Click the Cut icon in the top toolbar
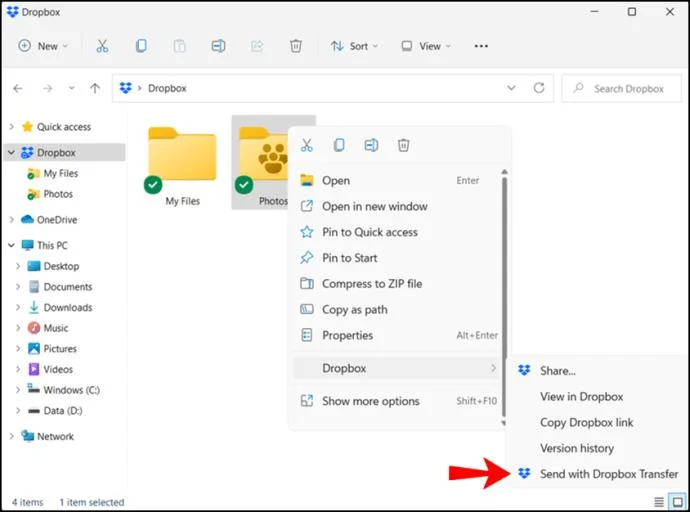The width and height of the screenshot is (690, 512). pos(102,46)
